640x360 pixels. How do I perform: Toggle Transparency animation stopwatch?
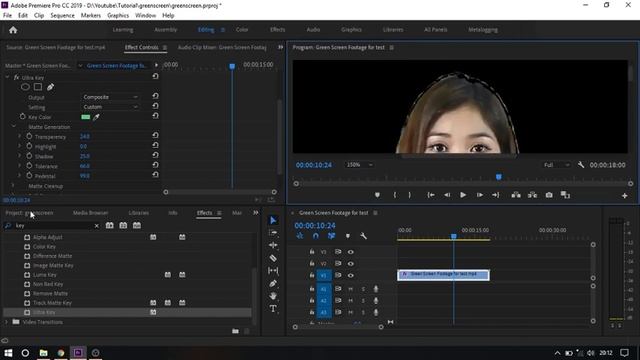point(29,136)
